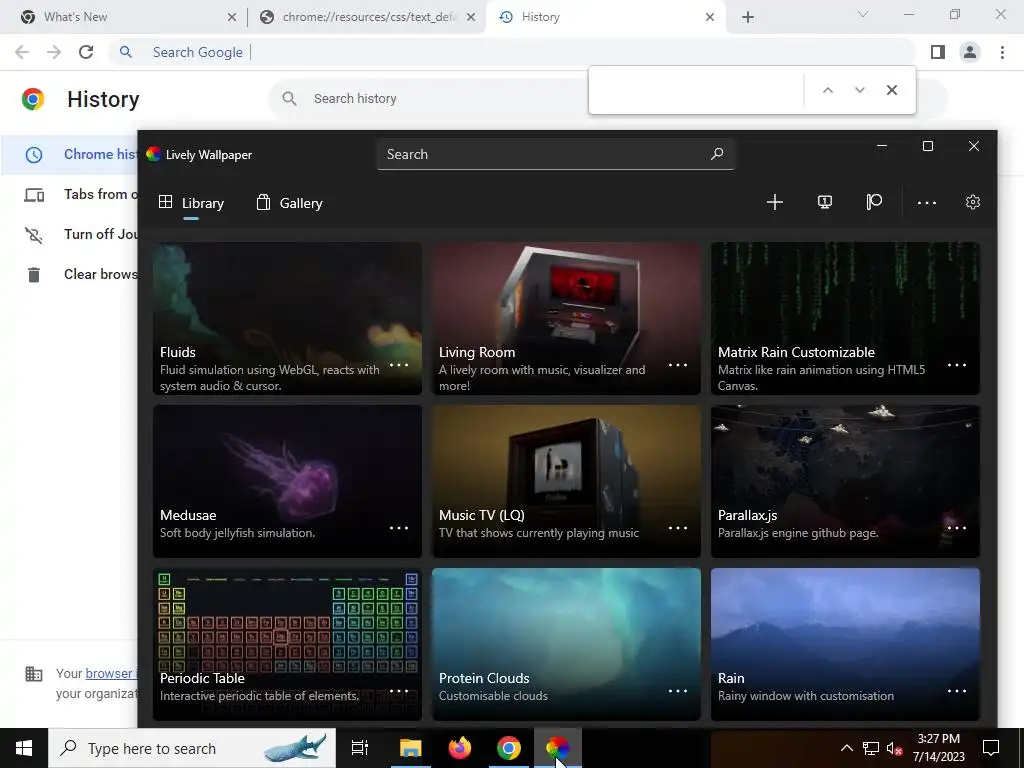Click the taskbar search box
Image resolution: width=1024 pixels, height=768 pixels.
point(192,748)
